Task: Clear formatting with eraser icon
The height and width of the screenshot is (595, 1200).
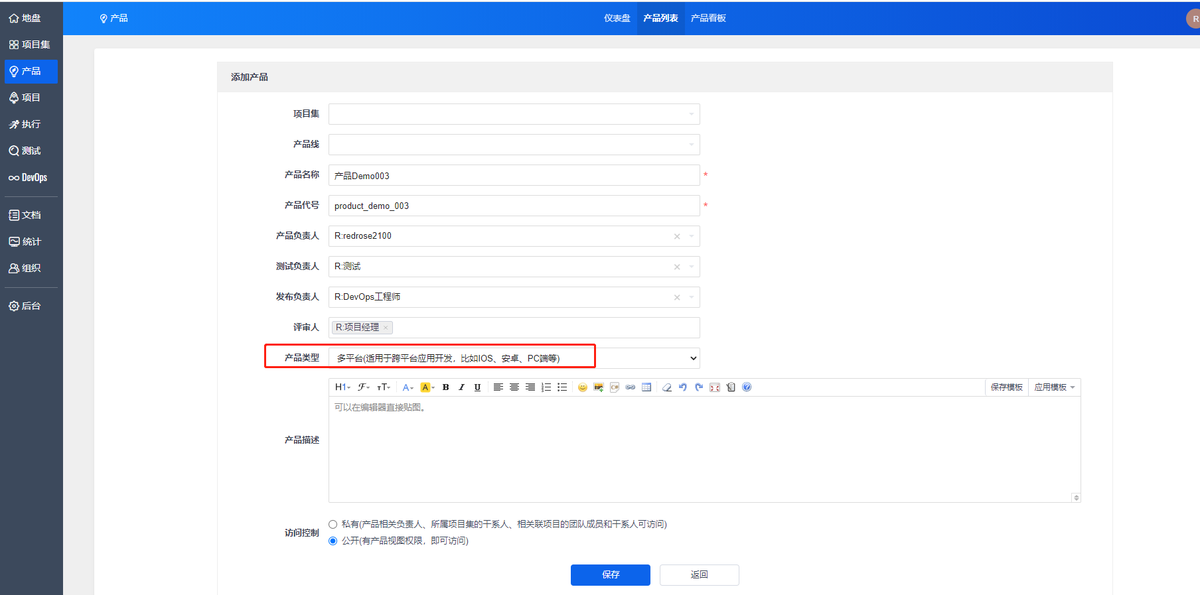Action: (666, 387)
